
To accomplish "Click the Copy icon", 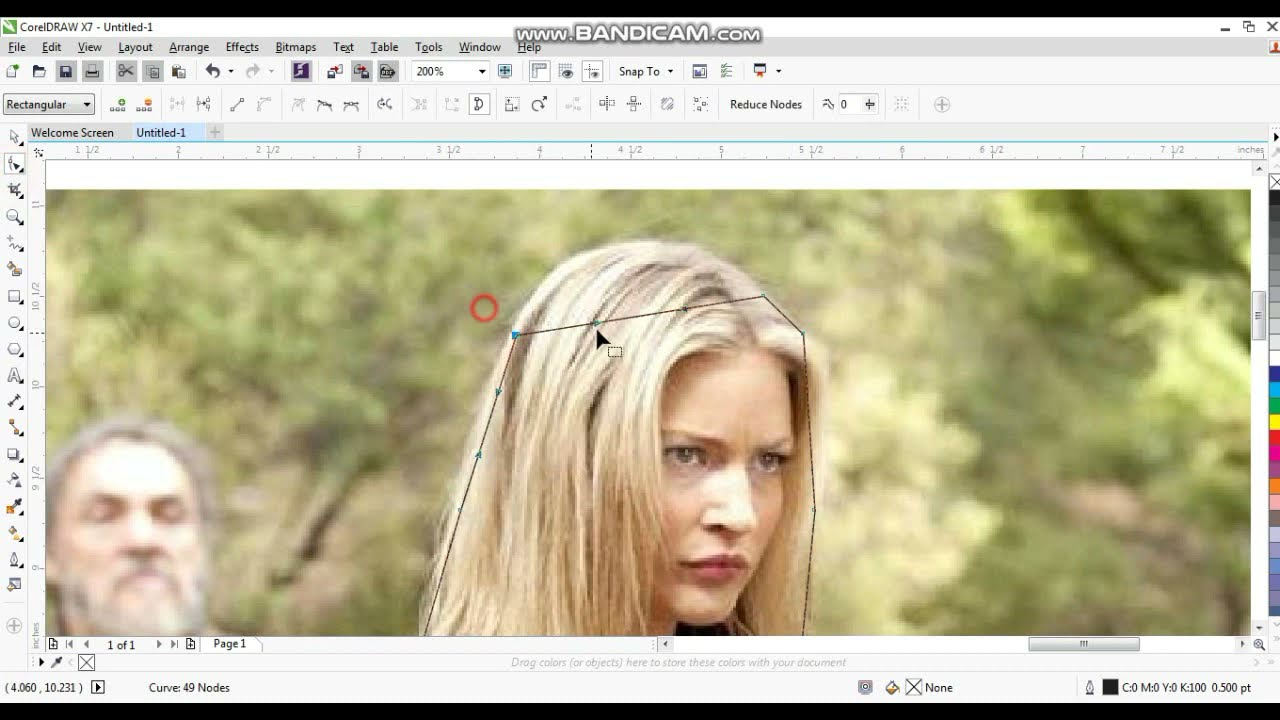I will coord(152,71).
